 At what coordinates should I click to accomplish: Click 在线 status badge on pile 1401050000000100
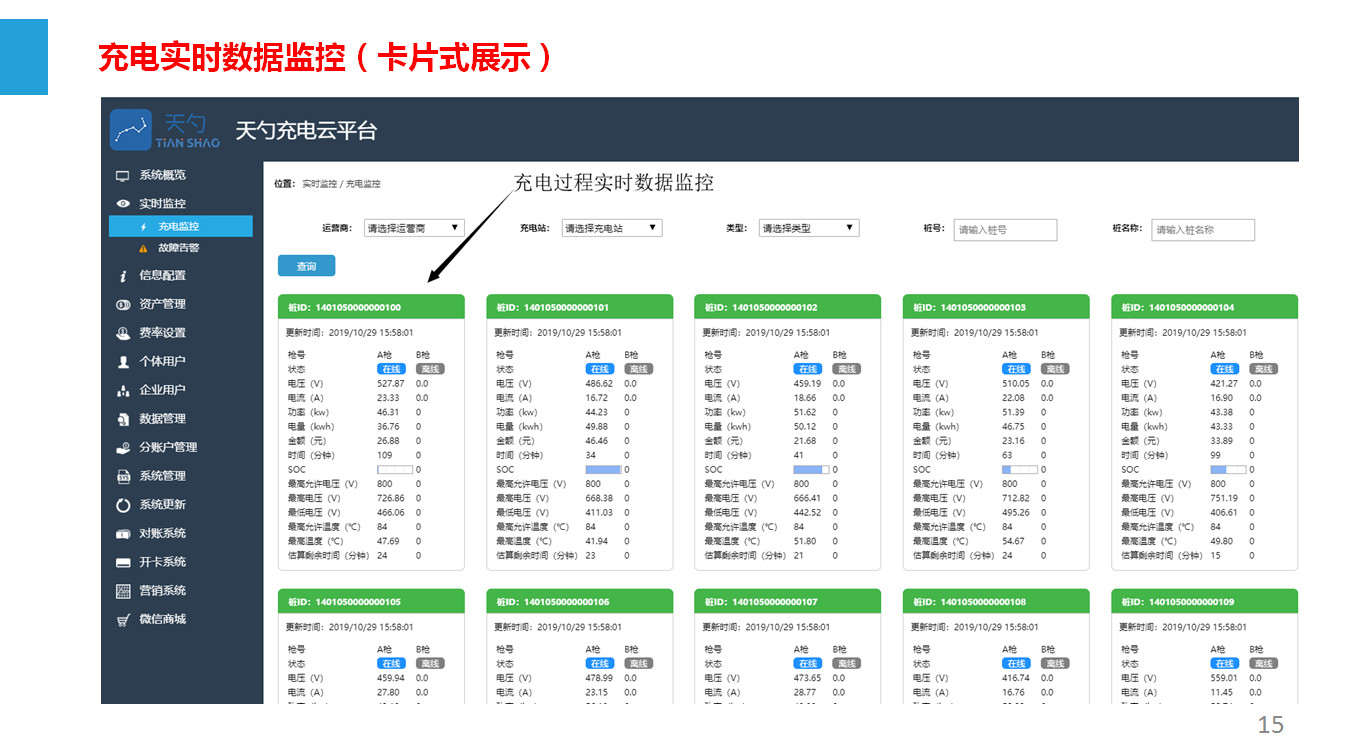tap(390, 369)
